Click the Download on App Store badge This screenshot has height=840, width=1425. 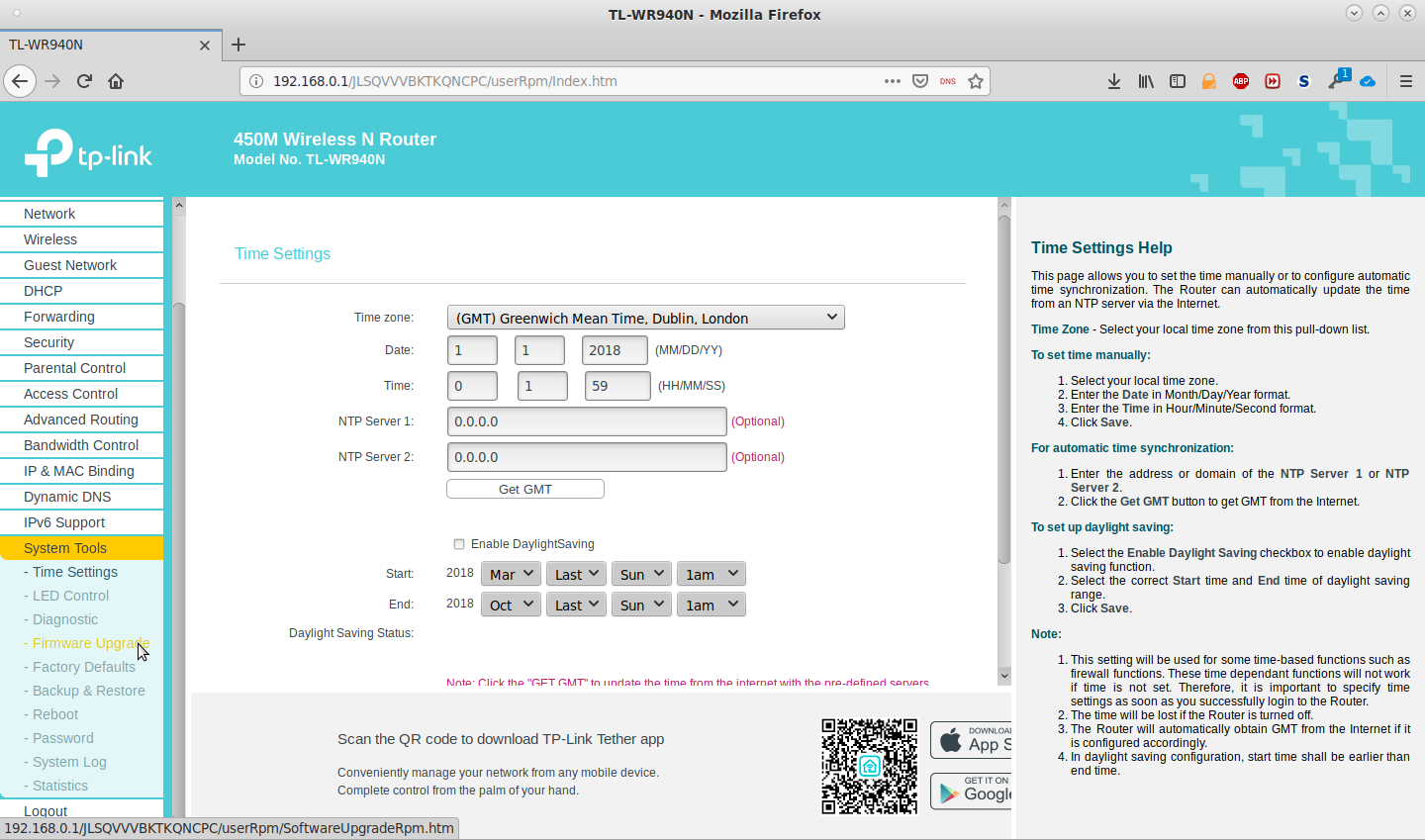pos(971,740)
